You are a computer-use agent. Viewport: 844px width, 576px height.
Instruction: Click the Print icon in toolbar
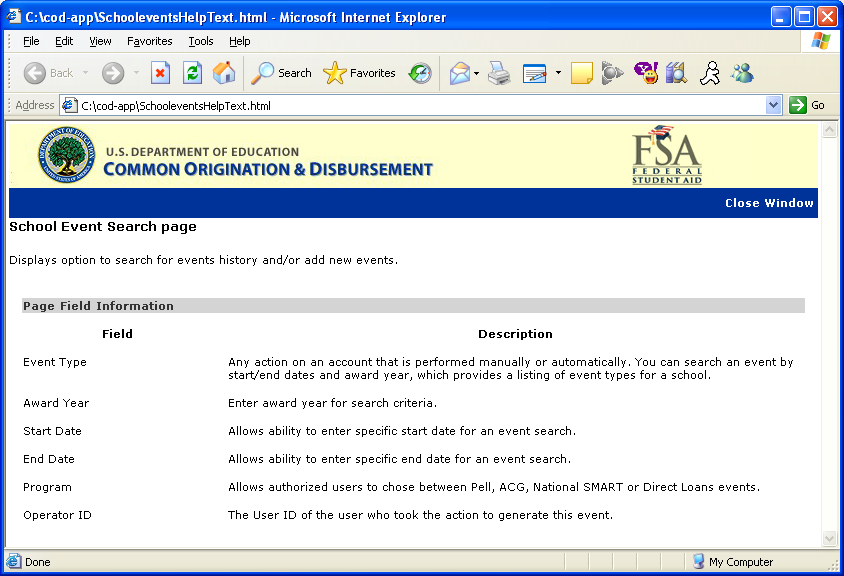coord(499,73)
